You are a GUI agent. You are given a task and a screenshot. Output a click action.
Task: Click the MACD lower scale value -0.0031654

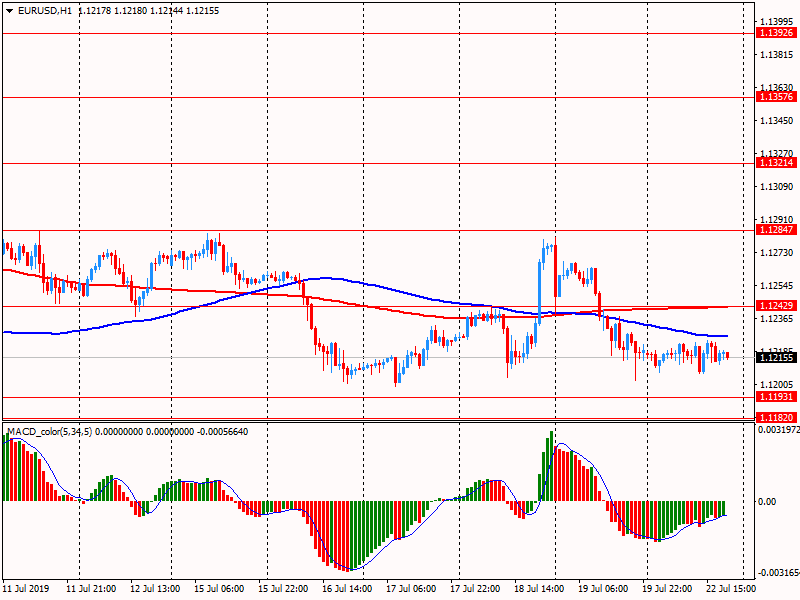coord(779,573)
